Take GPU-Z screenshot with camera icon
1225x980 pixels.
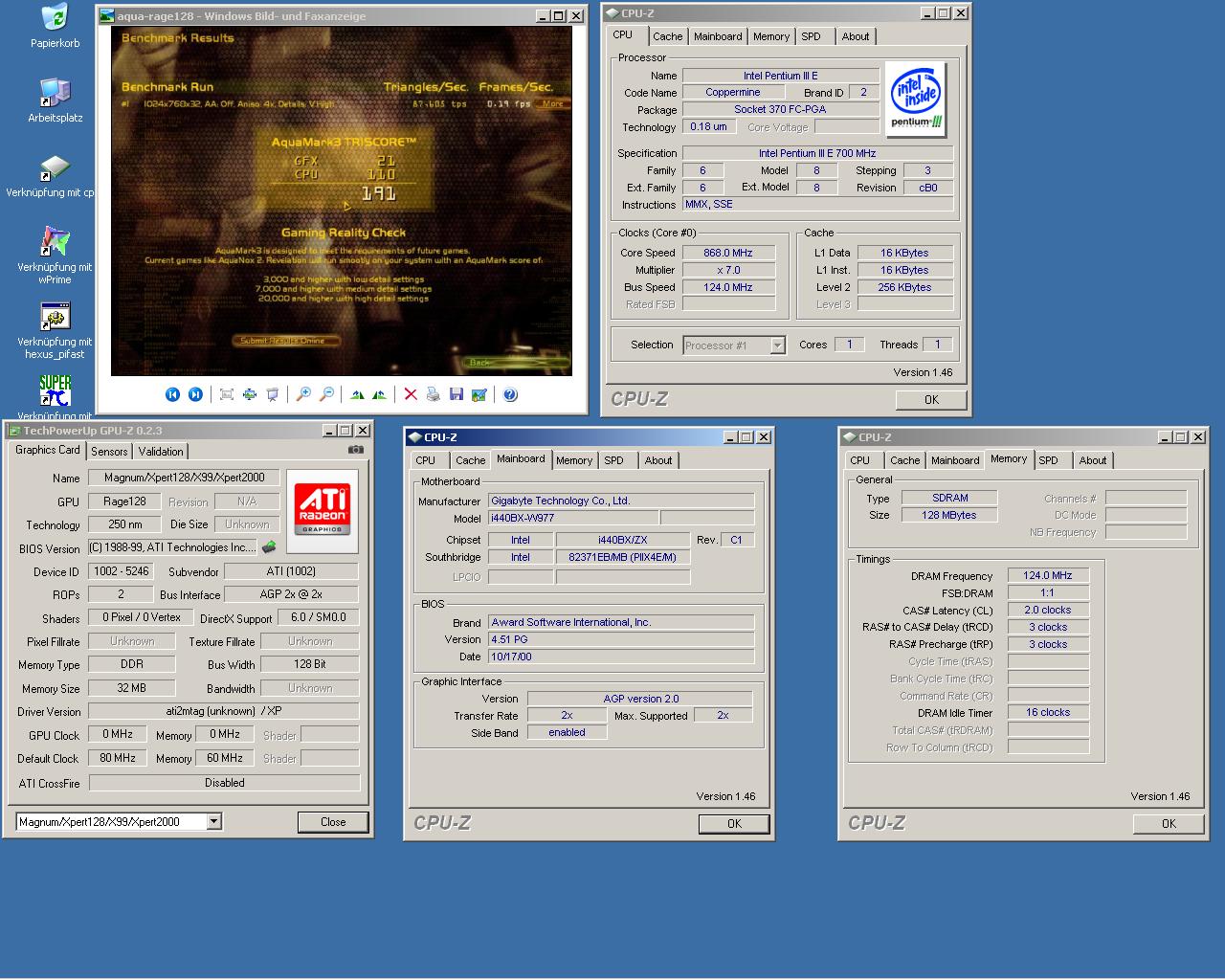tap(356, 450)
